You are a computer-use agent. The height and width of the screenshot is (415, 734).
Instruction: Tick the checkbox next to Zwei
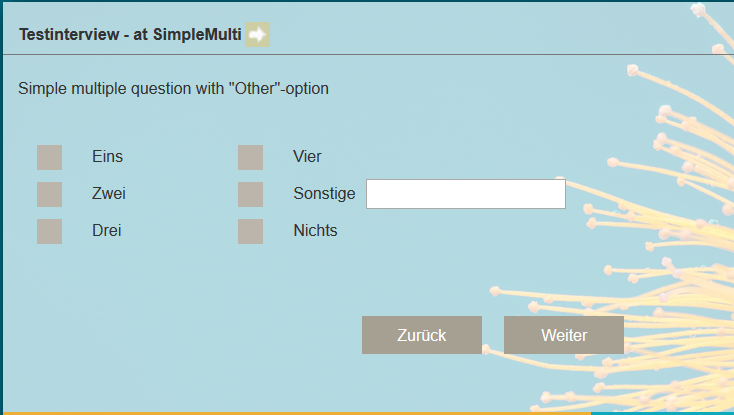pyautogui.click(x=50, y=194)
